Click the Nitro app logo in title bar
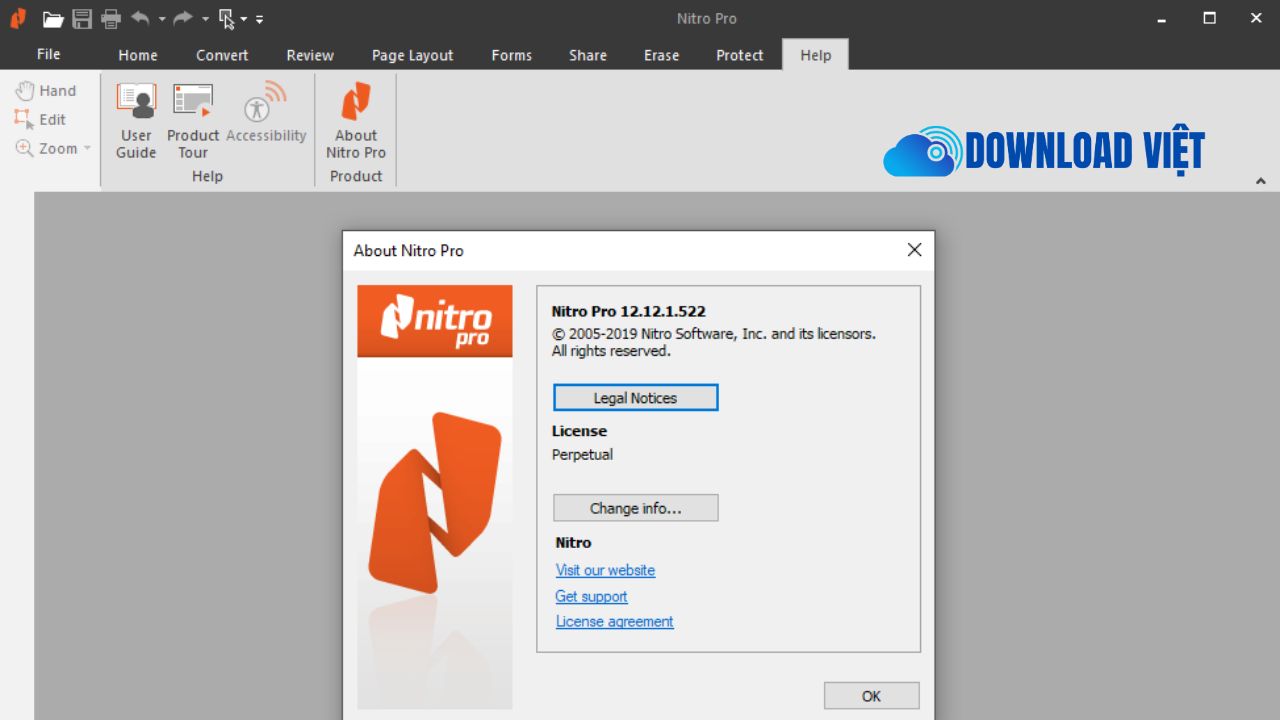The height and width of the screenshot is (720, 1280). [x=18, y=18]
